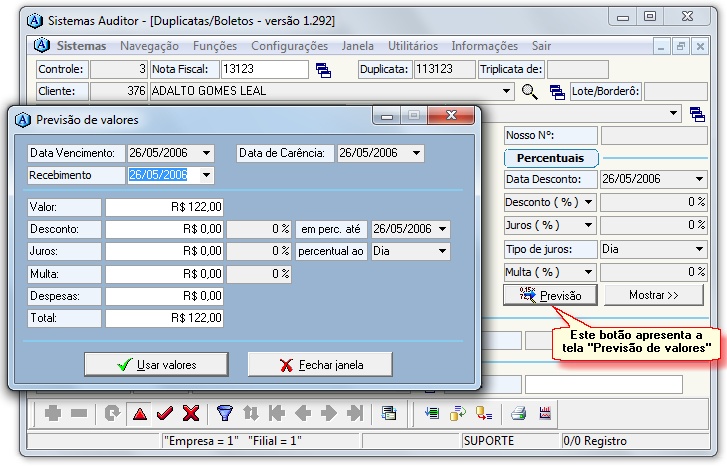Viewport: 727px width, 466px height.
Task: Open Juros ( % ) type dropdown
Action: 588,225
